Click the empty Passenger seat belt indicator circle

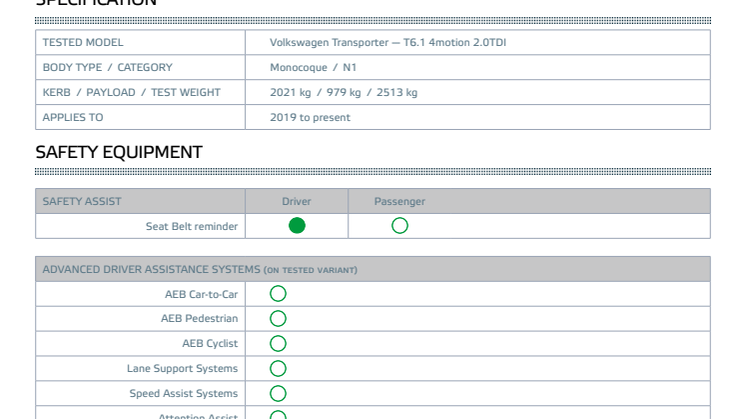coord(400,225)
